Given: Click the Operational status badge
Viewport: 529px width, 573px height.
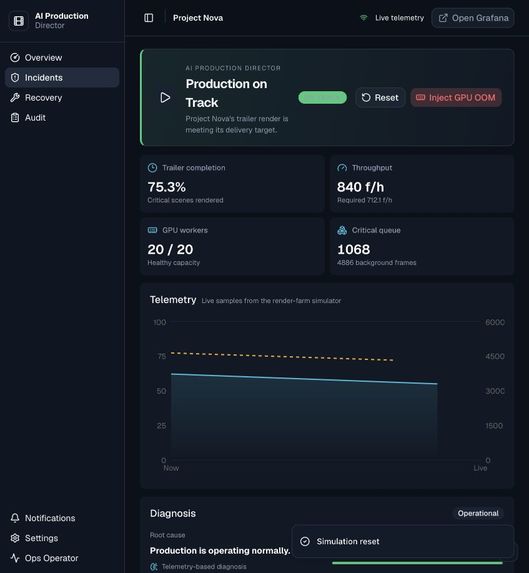Looking at the screenshot, I should (x=478, y=513).
